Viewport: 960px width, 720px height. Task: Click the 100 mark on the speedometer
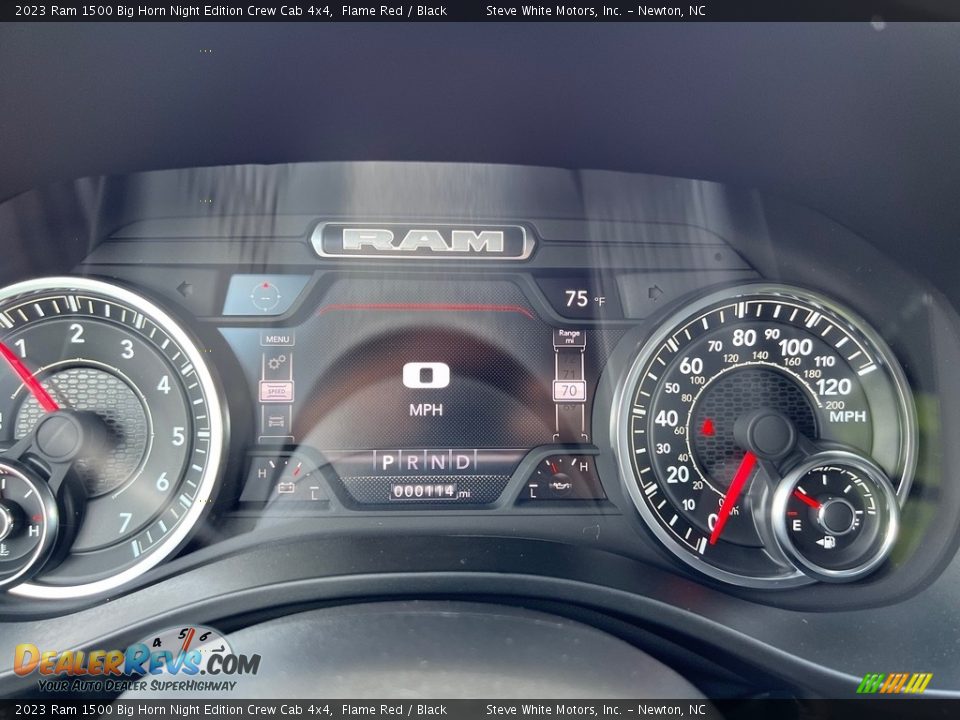pos(795,348)
